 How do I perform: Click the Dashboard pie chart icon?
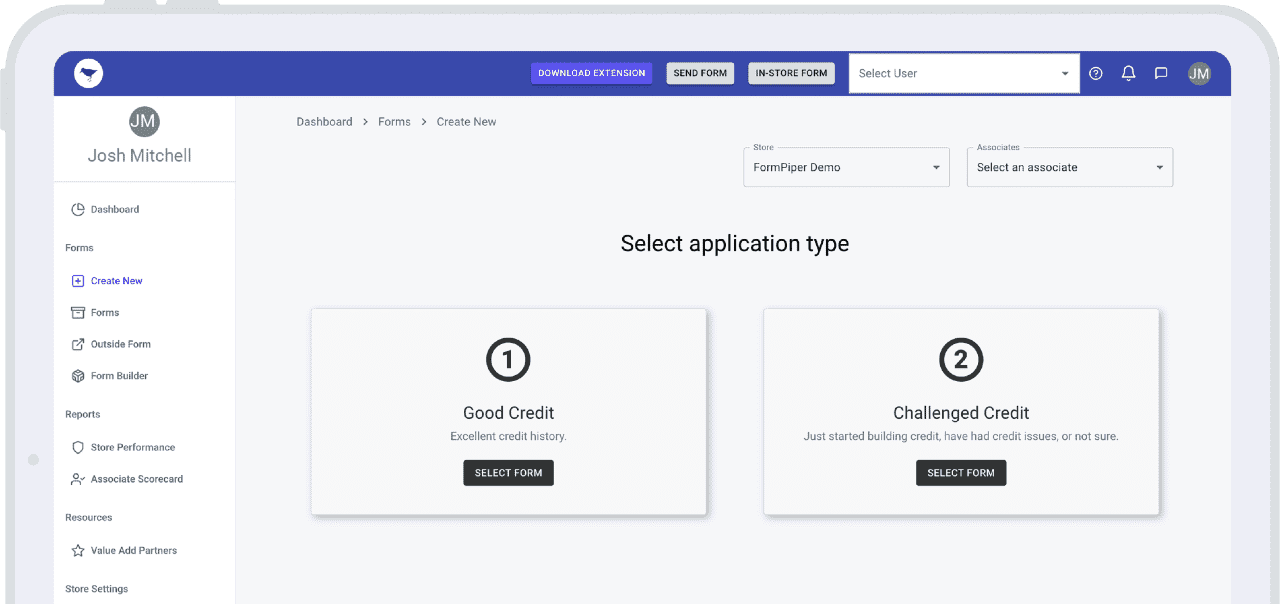[x=78, y=210]
